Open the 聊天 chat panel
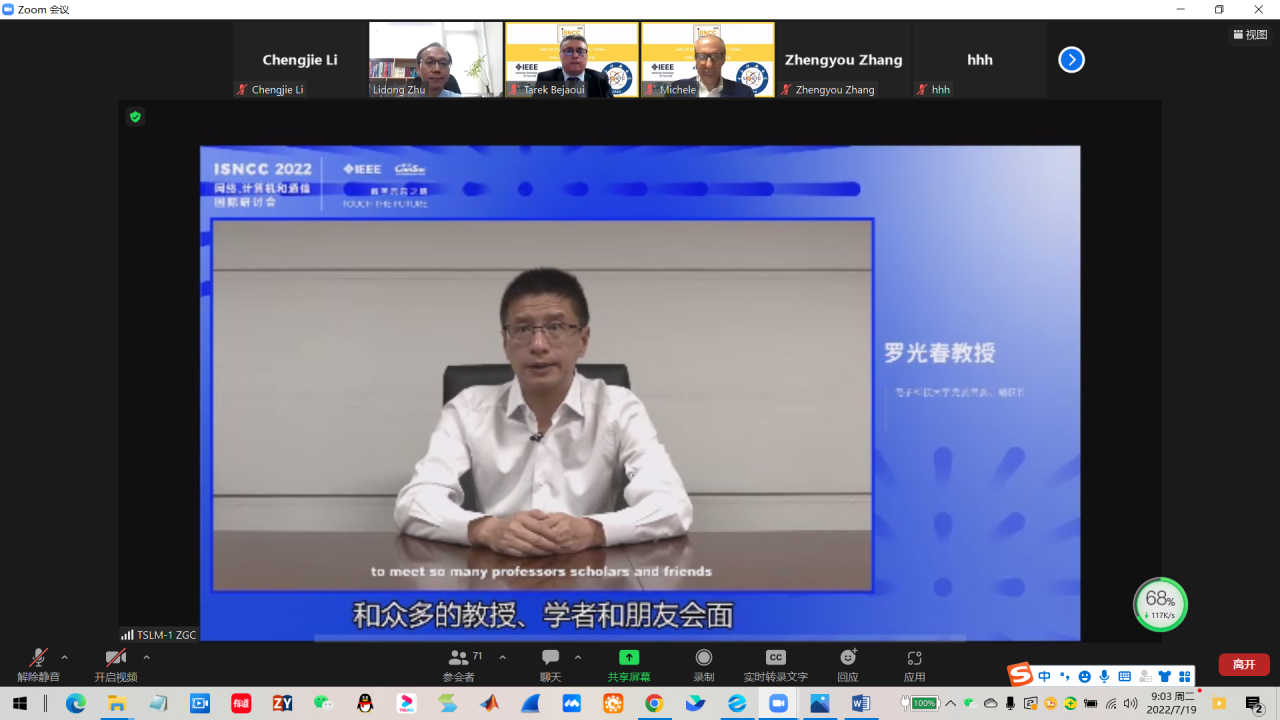1280x720 pixels. (550, 663)
